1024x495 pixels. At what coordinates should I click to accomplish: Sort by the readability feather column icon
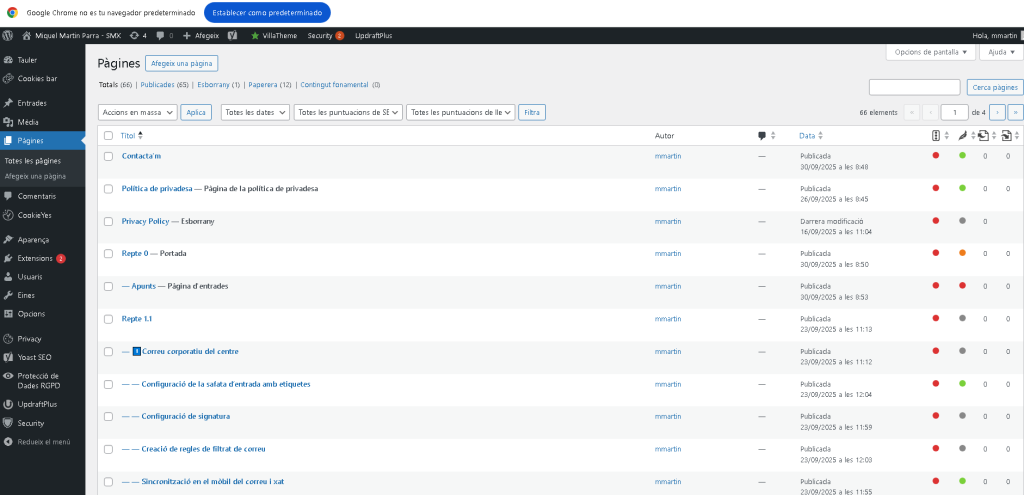[x=962, y=135]
